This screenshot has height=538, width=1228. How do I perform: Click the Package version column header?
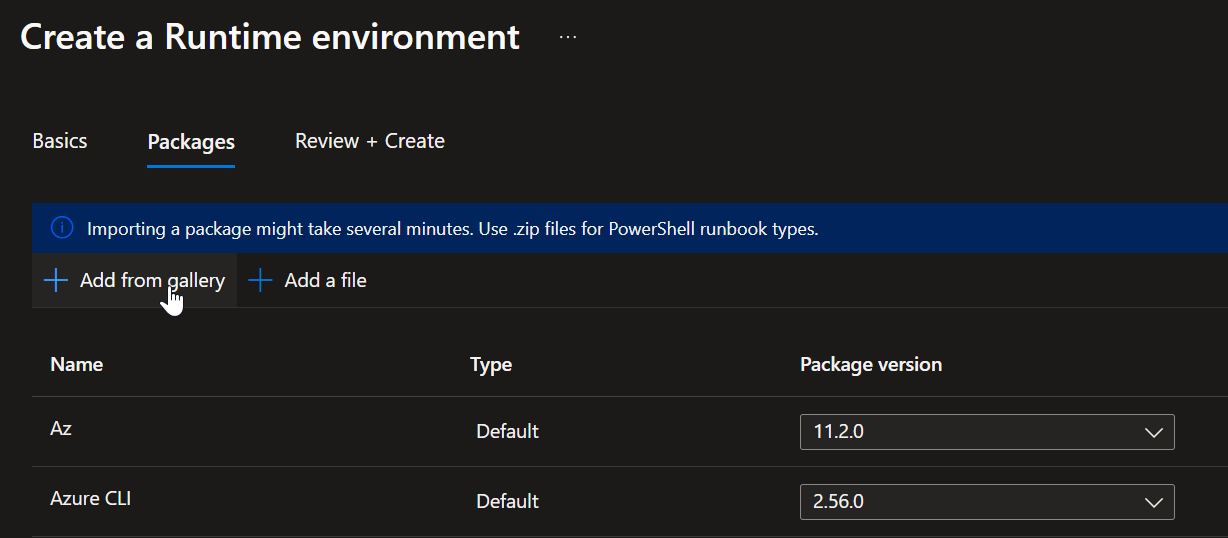click(871, 364)
